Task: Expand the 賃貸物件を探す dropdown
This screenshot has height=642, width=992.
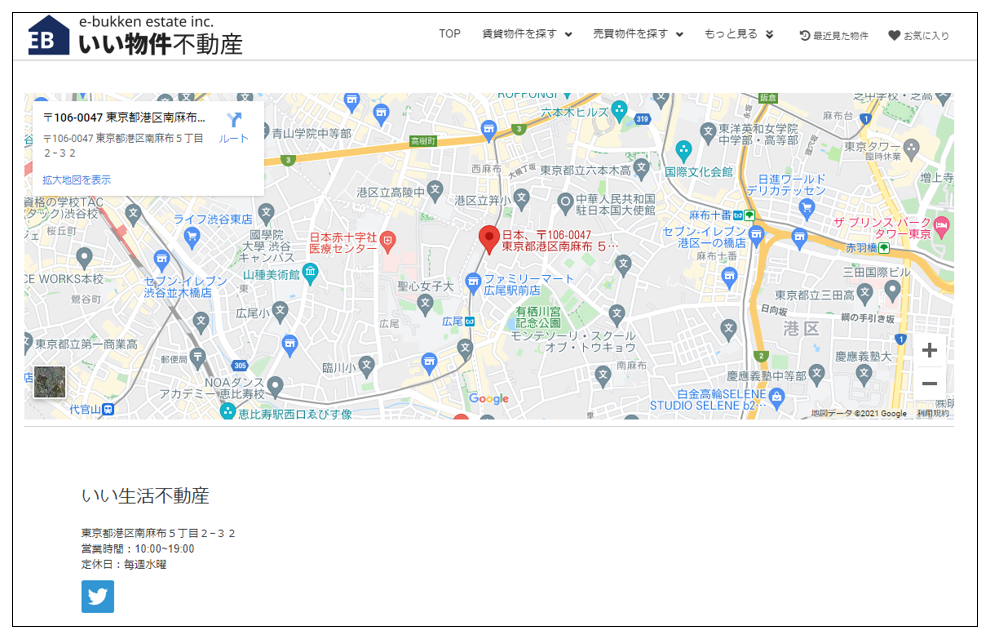Action: click(527, 34)
